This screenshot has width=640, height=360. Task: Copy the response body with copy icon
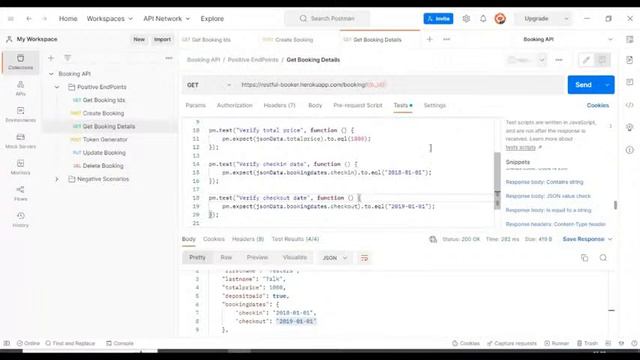[584, 258]
